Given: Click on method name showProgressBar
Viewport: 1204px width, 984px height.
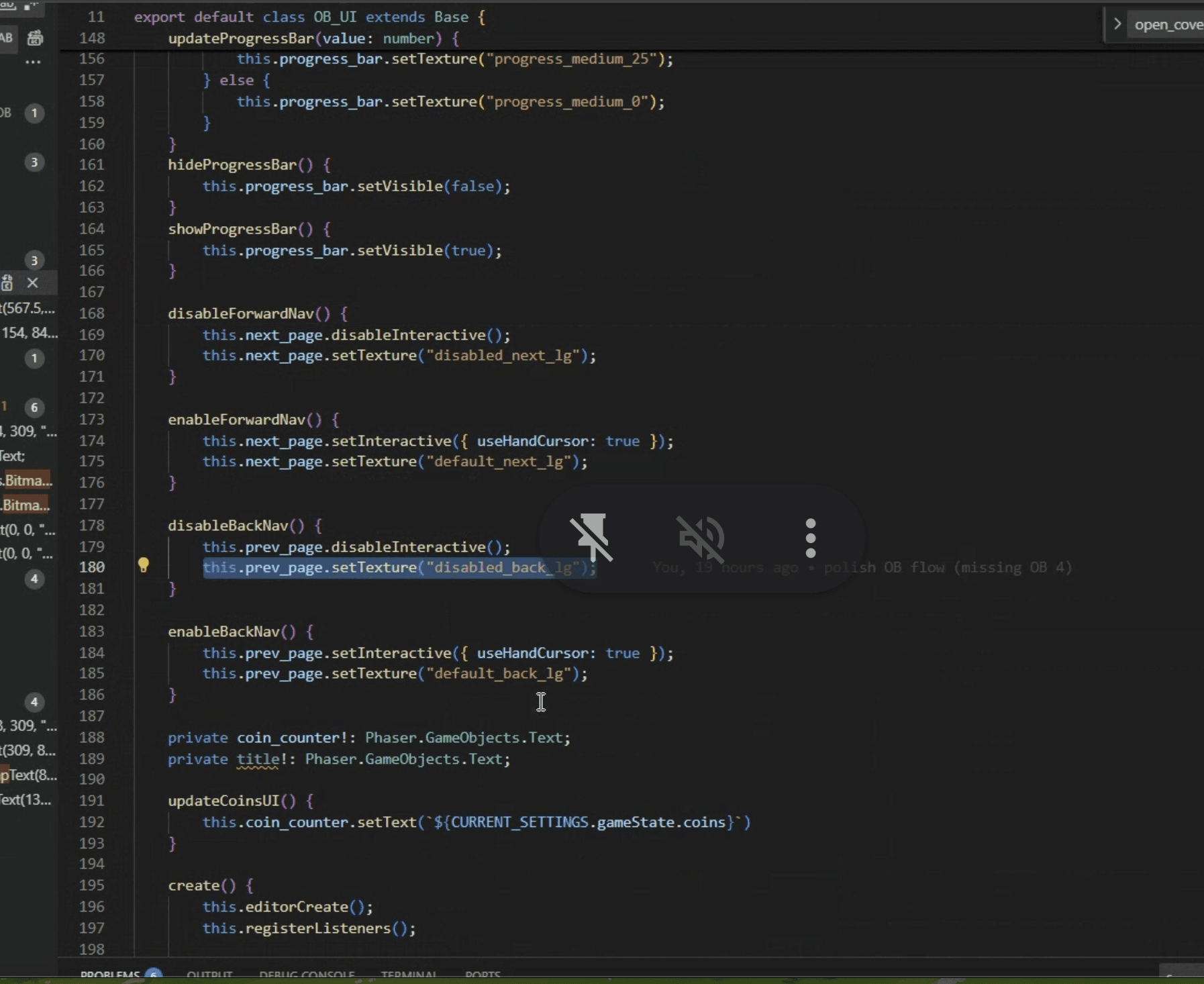Looking at the screenshot, I should pyautogui.click(x=232, y=229).
